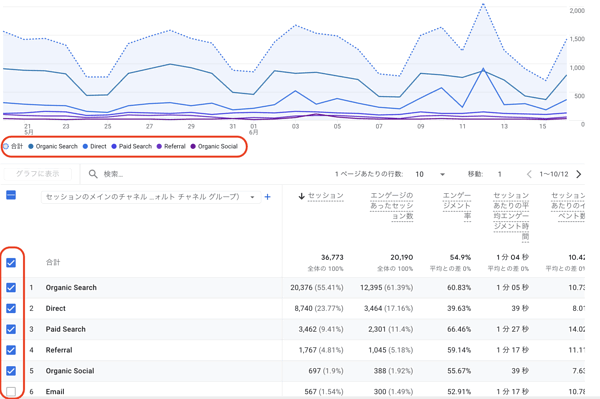This screenshot has width=600, height=399.
Task: Uncheck the Organic Social row checkbox
Action: 11,371
